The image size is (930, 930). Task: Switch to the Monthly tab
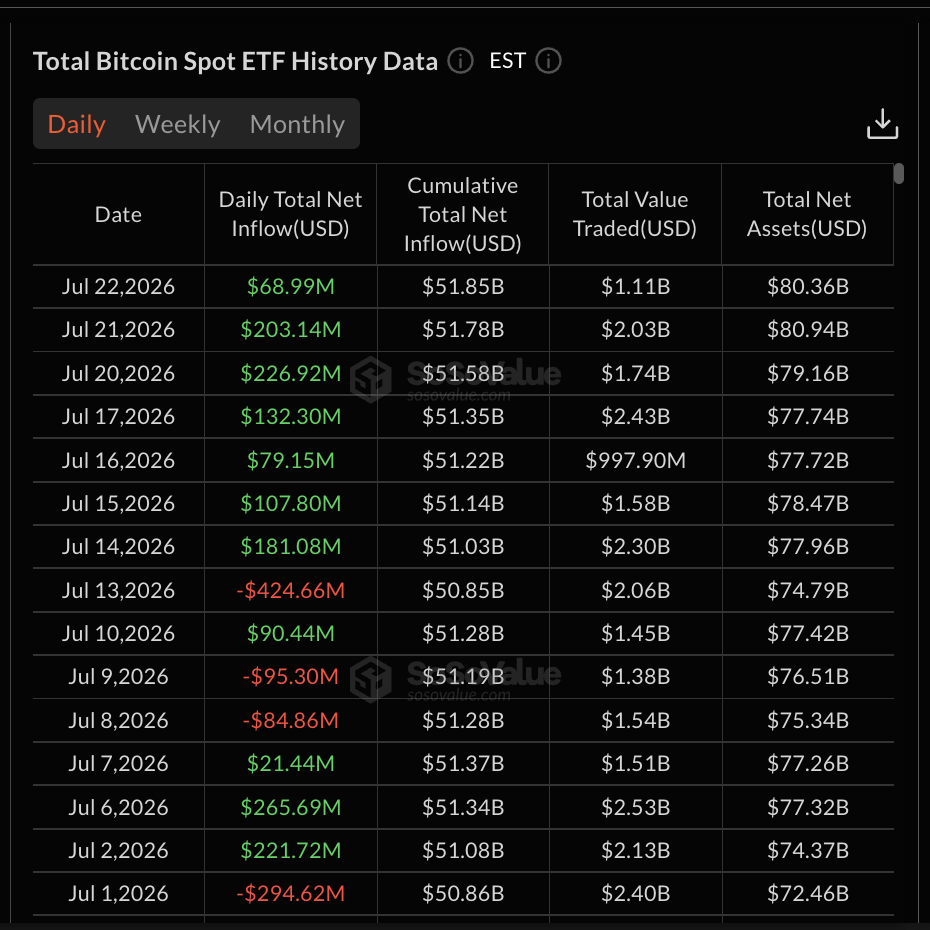coord(297,124)
